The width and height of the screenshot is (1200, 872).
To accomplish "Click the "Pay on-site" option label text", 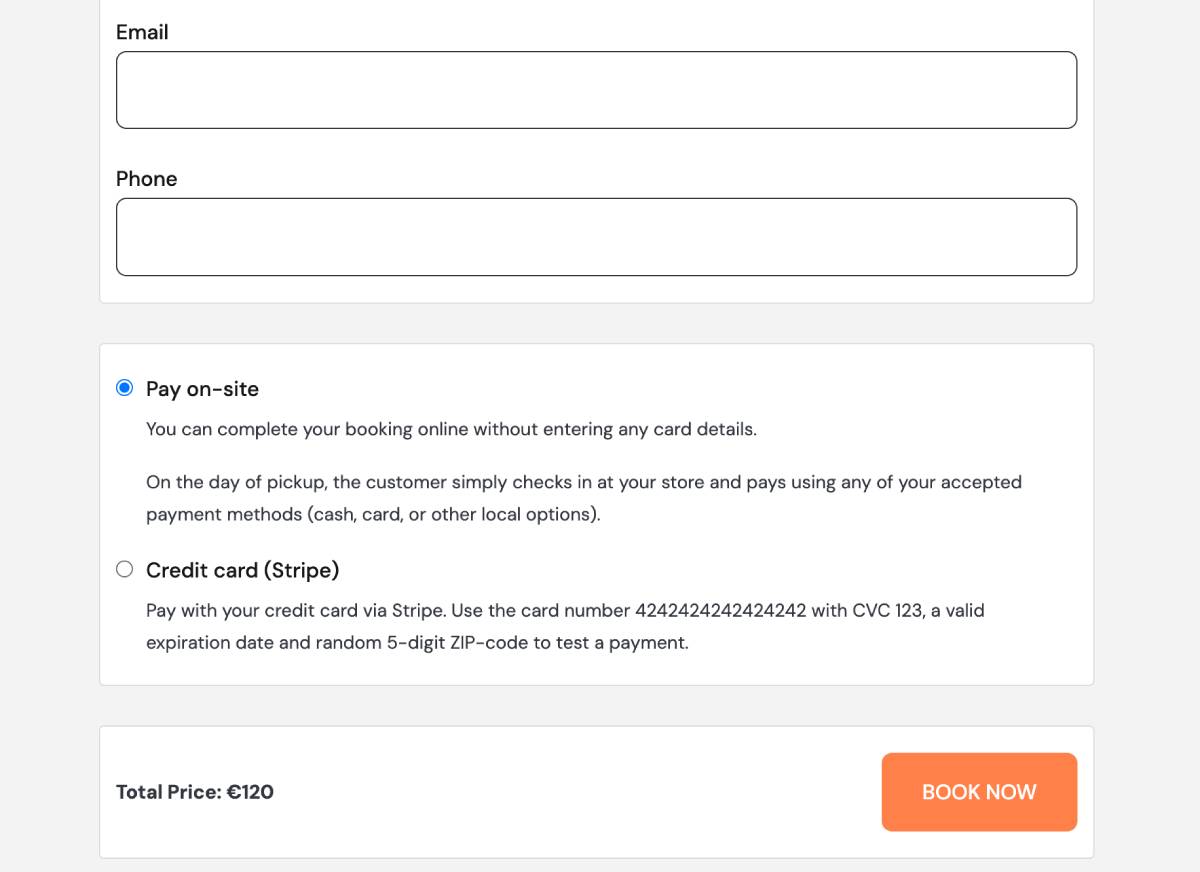I will (x=202, y=389).
